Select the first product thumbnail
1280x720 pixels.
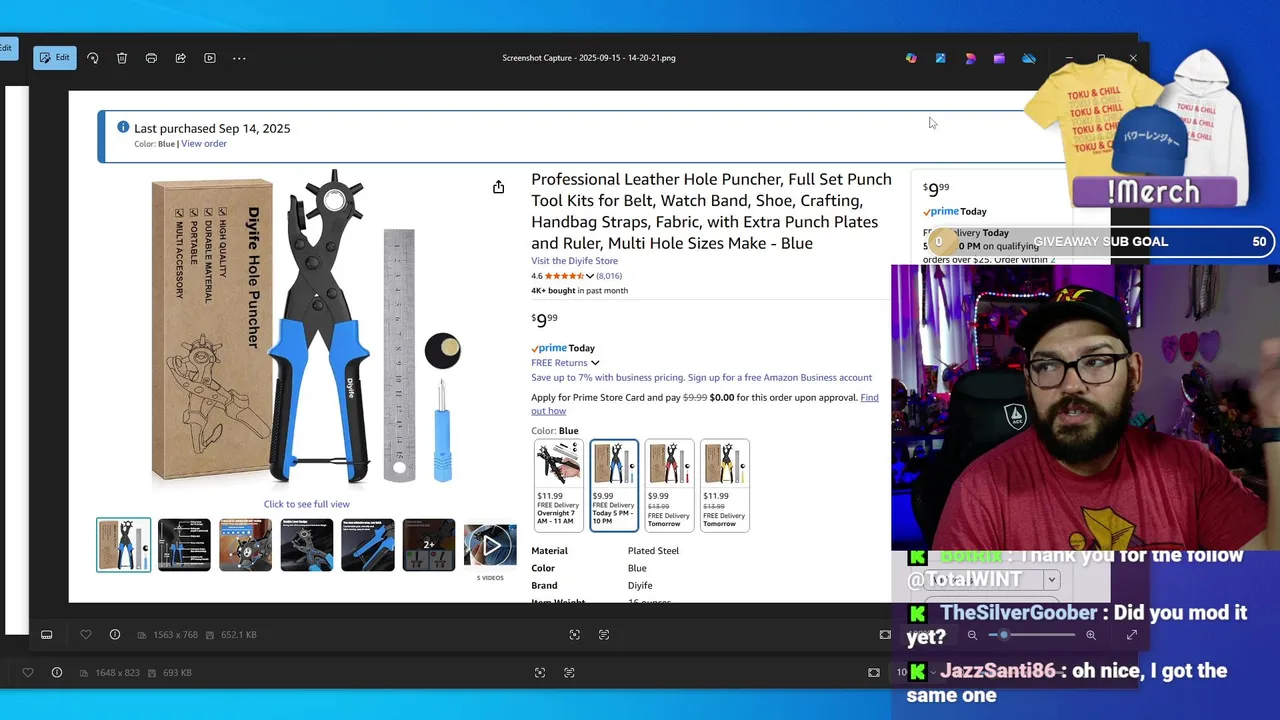[x=124, y=545]
